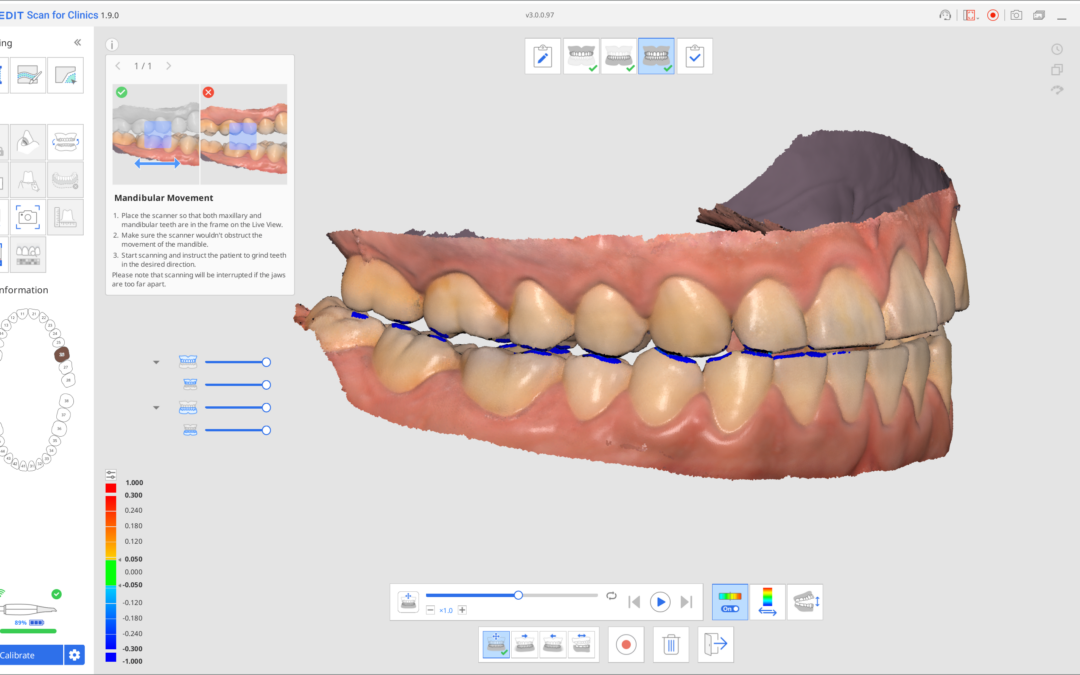
Task: Go to the maxilla scan stage tab
Action: (x=580, y=57)
